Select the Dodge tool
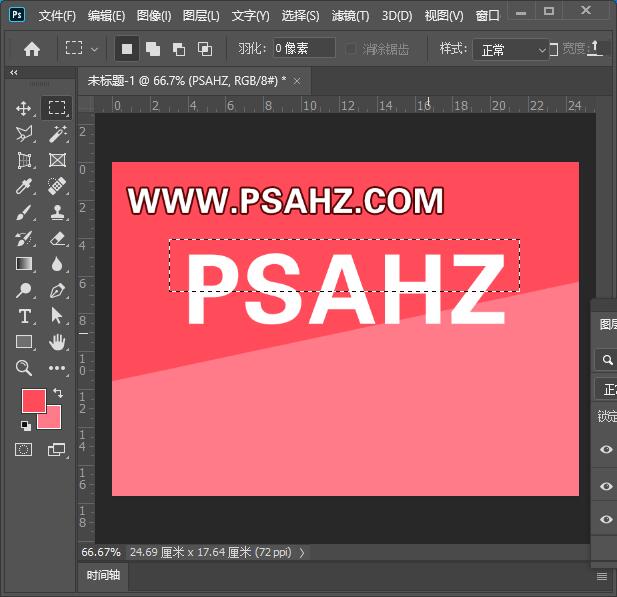617x597 pixels. (x=24, y=290)
